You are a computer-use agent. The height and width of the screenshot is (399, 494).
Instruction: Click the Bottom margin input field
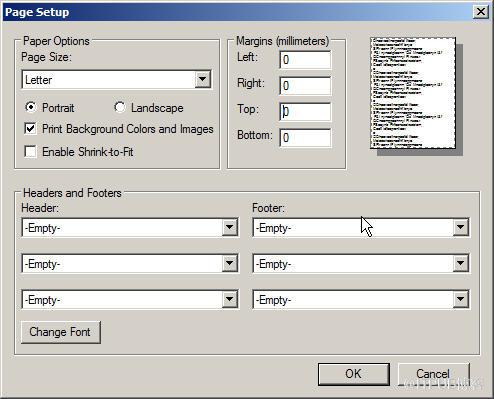point(305,138)
